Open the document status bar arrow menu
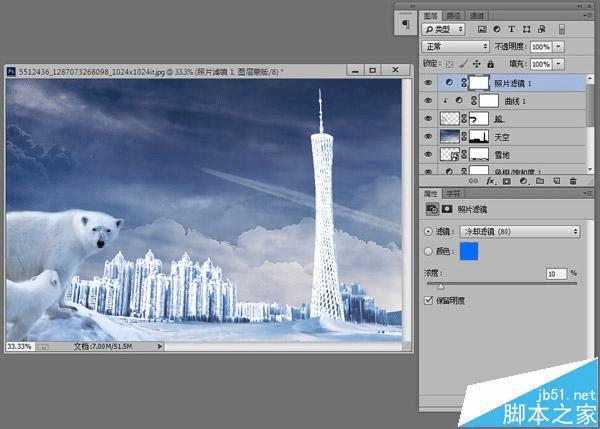Screen dimensions: 600x429 [x=160, y=346]
